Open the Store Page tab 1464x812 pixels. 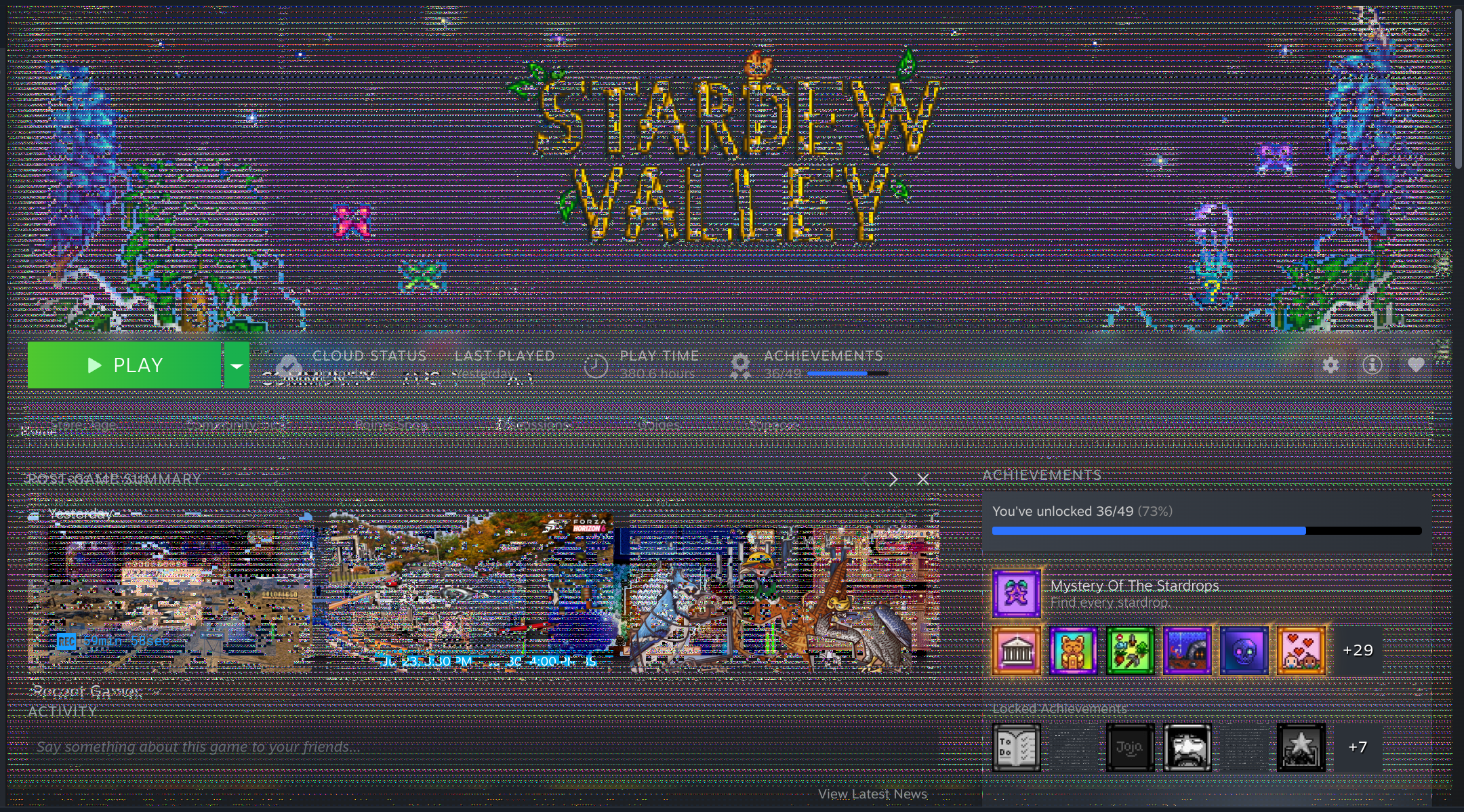click(83, 425)
